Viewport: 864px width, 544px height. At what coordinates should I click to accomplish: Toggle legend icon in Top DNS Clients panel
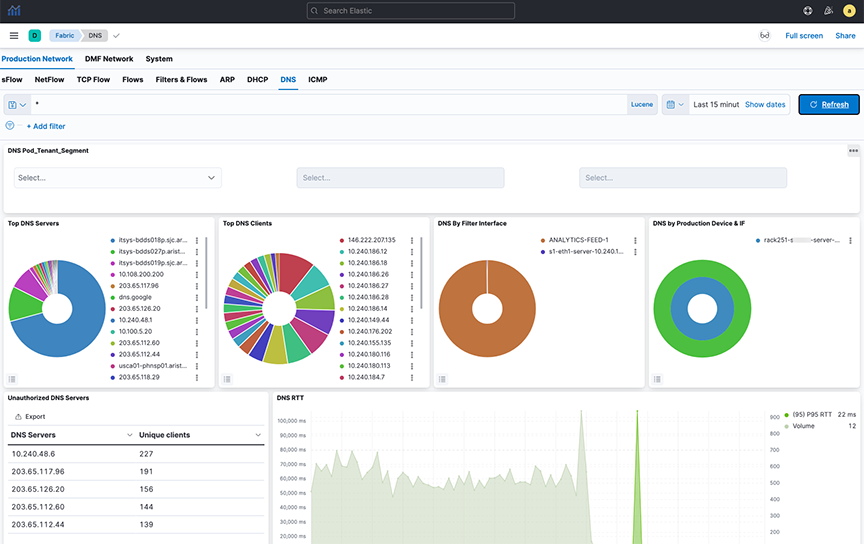coord(227,379)
